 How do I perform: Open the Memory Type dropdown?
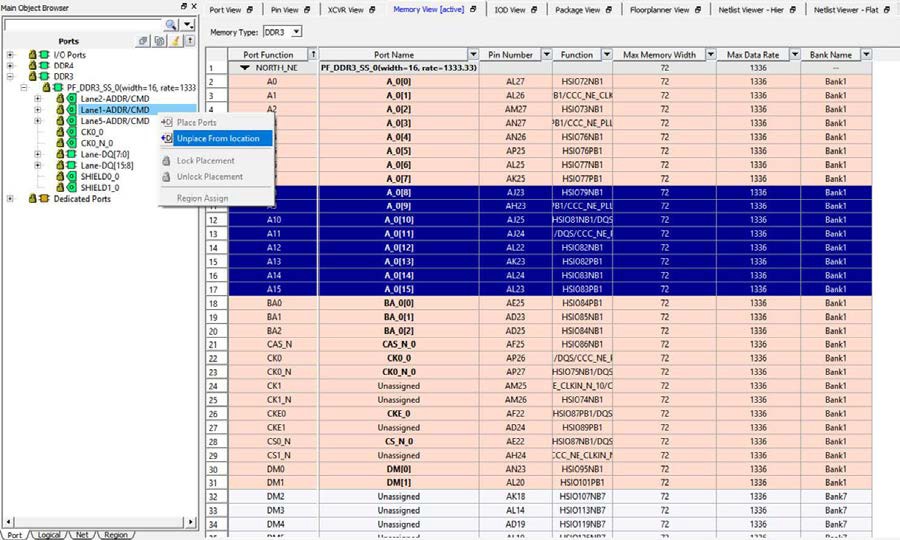pyautogui.click(x=296, y=33)
